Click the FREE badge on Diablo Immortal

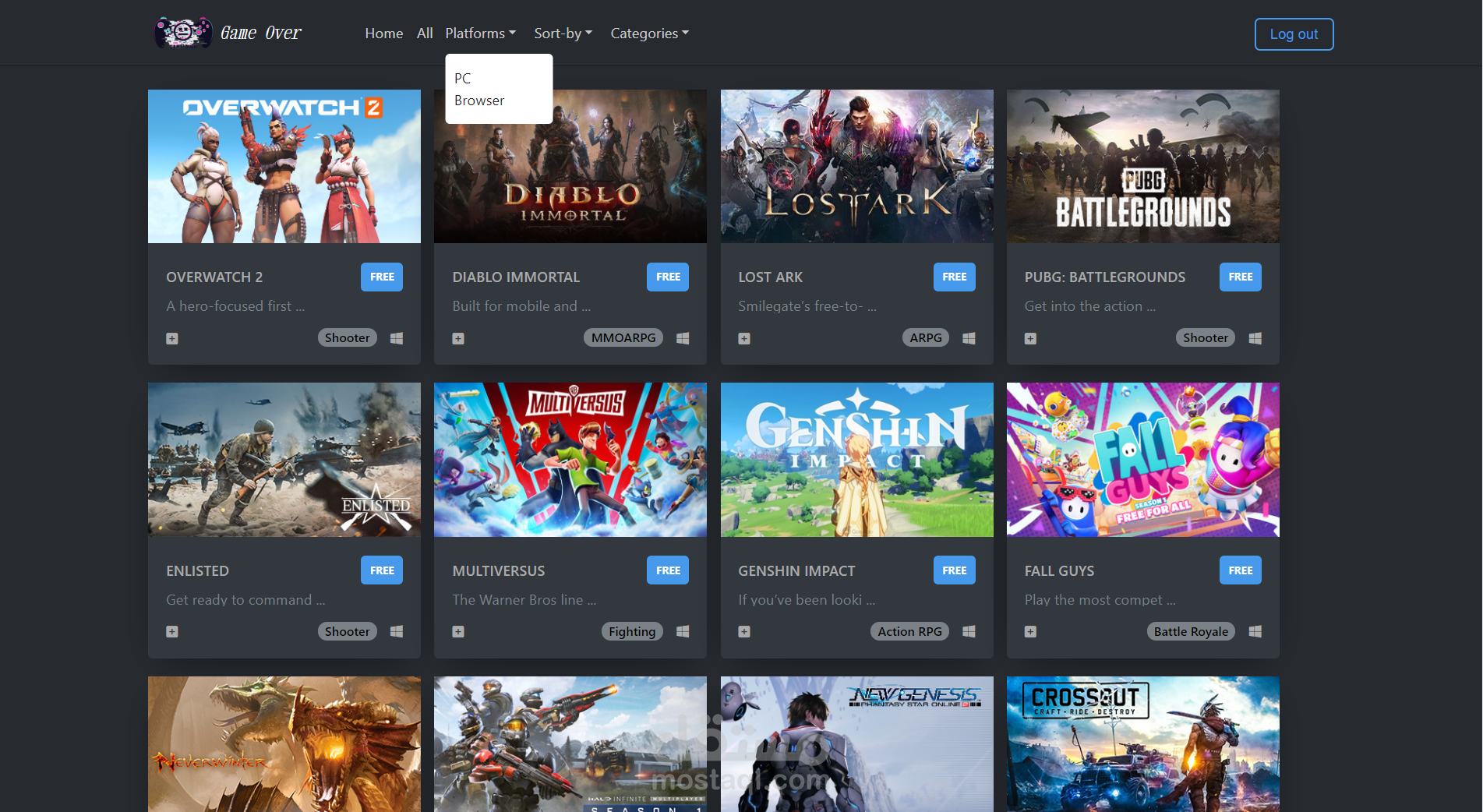668,277
